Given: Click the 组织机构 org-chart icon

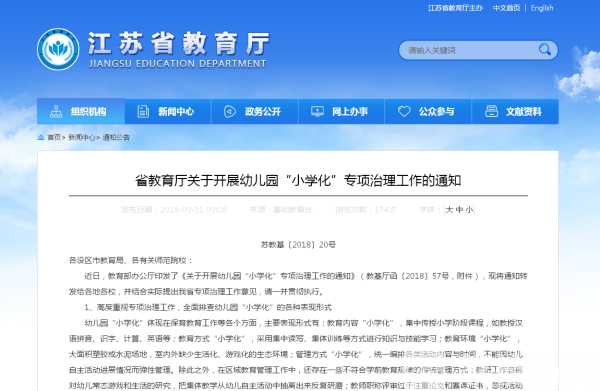Looking at the screenshot, I should click(56, 111).
